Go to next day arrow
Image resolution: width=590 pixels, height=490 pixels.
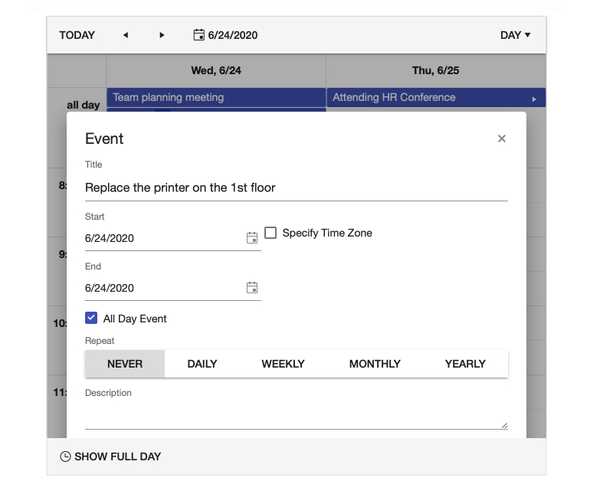(x=162, y=35)
